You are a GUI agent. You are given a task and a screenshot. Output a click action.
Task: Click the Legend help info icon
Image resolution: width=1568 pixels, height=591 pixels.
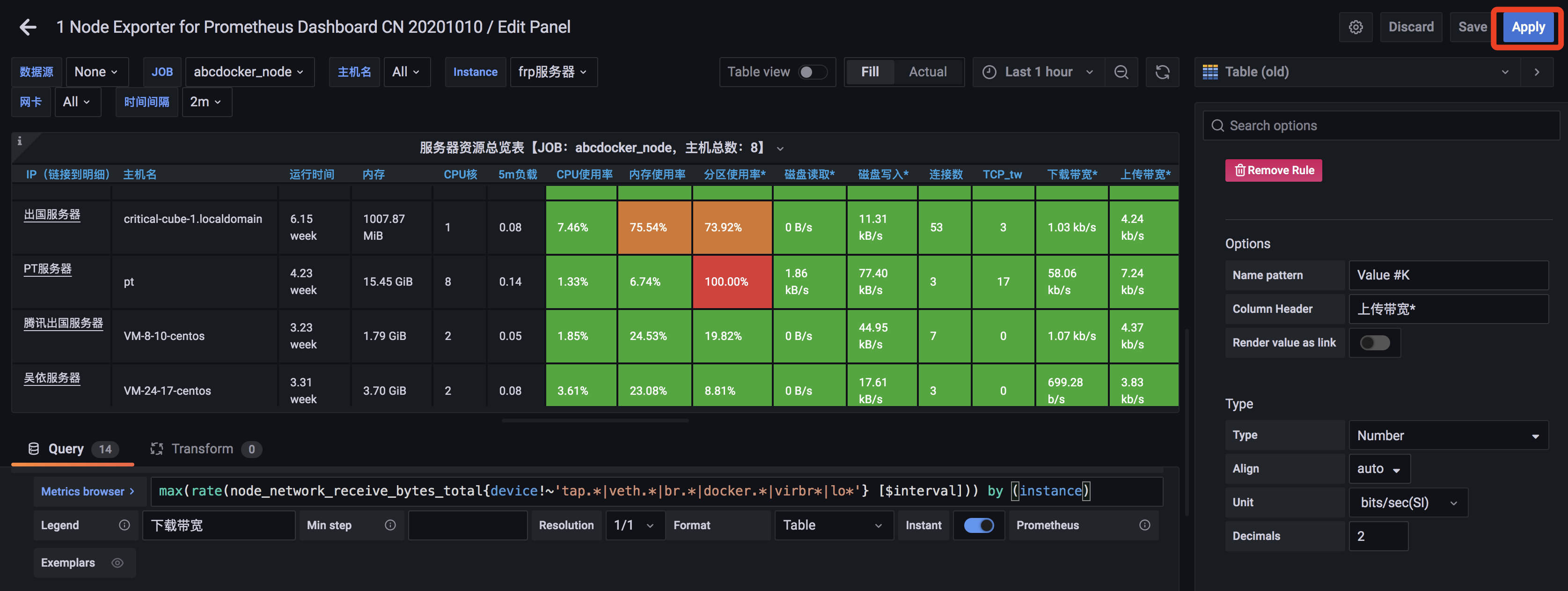(124, 525)
